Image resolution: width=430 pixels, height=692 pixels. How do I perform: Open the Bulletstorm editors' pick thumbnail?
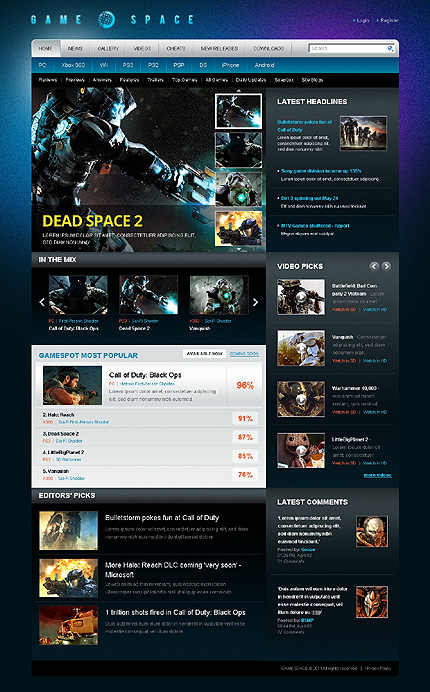coord(68,530)
